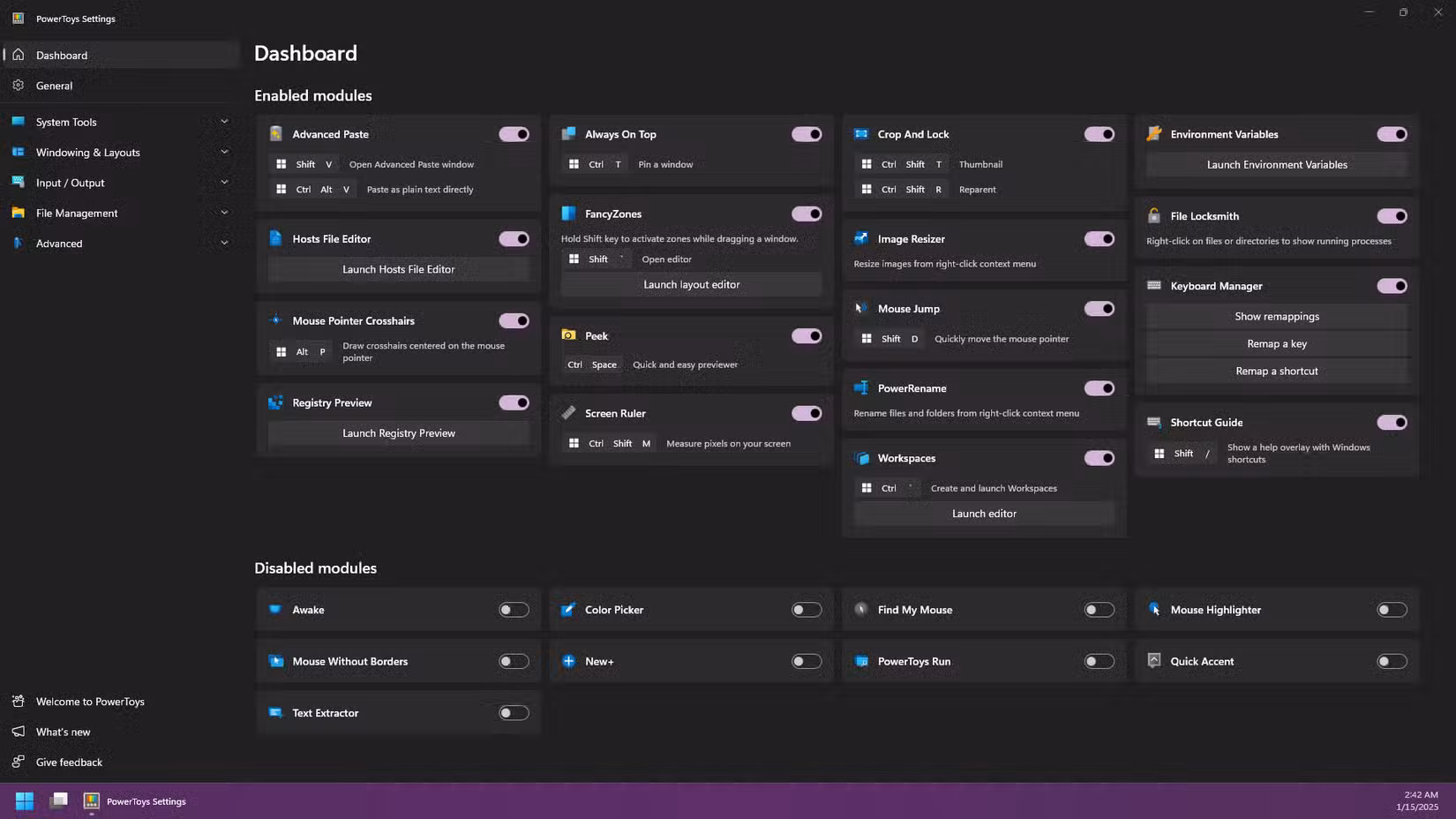Click the PowerToys Run icon
Image resolution: width=1456 pixels, height=819 pixels.
[861, 661]
